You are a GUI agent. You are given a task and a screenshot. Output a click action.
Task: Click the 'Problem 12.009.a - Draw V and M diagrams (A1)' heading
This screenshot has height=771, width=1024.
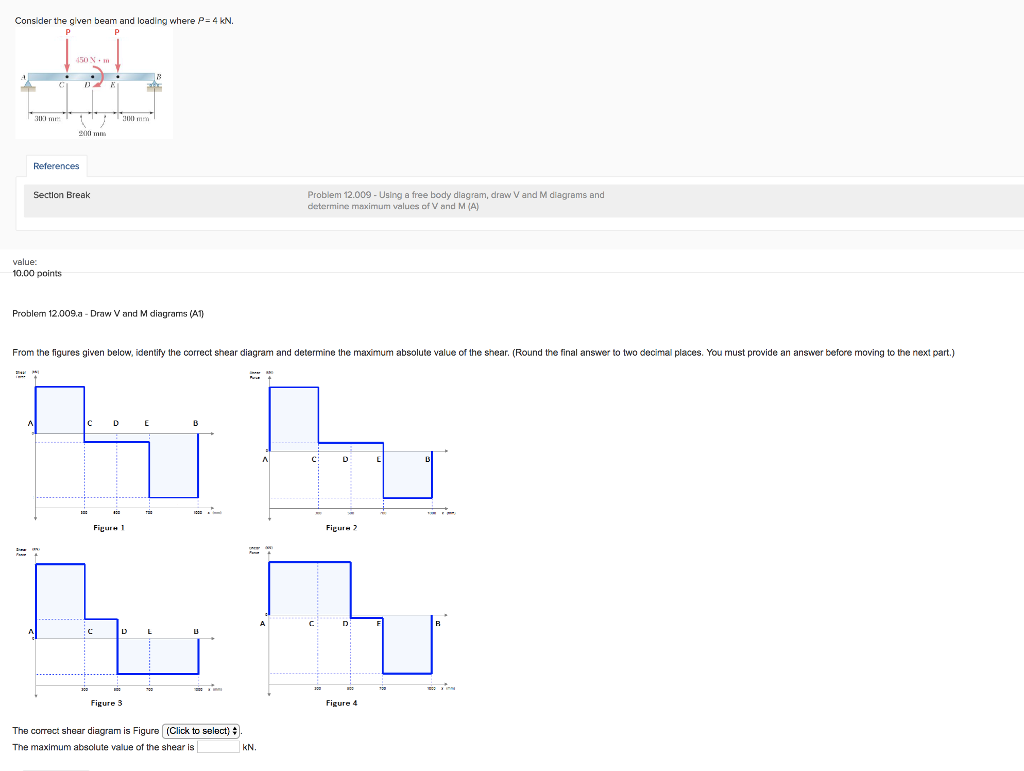click(x=108, y=313)
